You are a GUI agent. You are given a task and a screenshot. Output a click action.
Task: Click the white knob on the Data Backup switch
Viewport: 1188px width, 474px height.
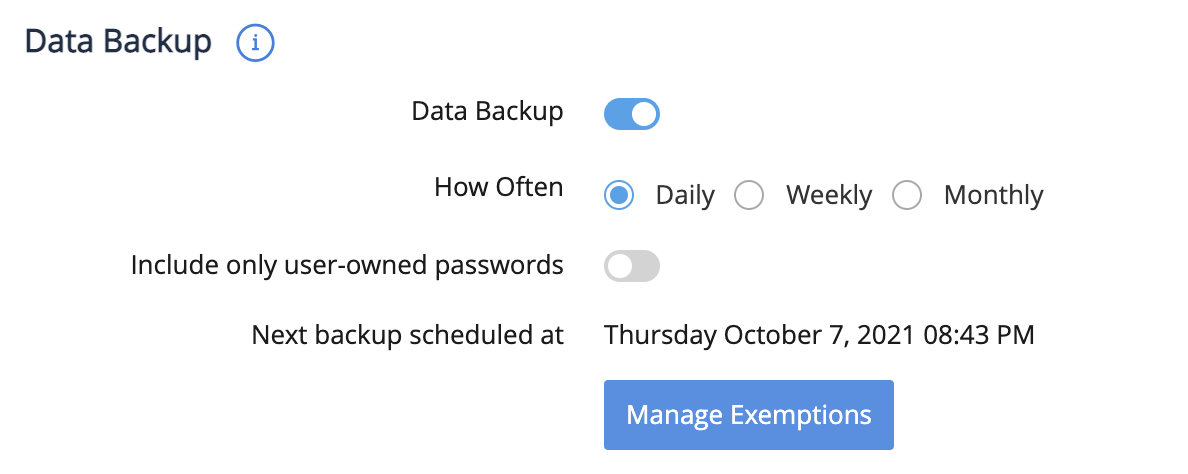644,114
